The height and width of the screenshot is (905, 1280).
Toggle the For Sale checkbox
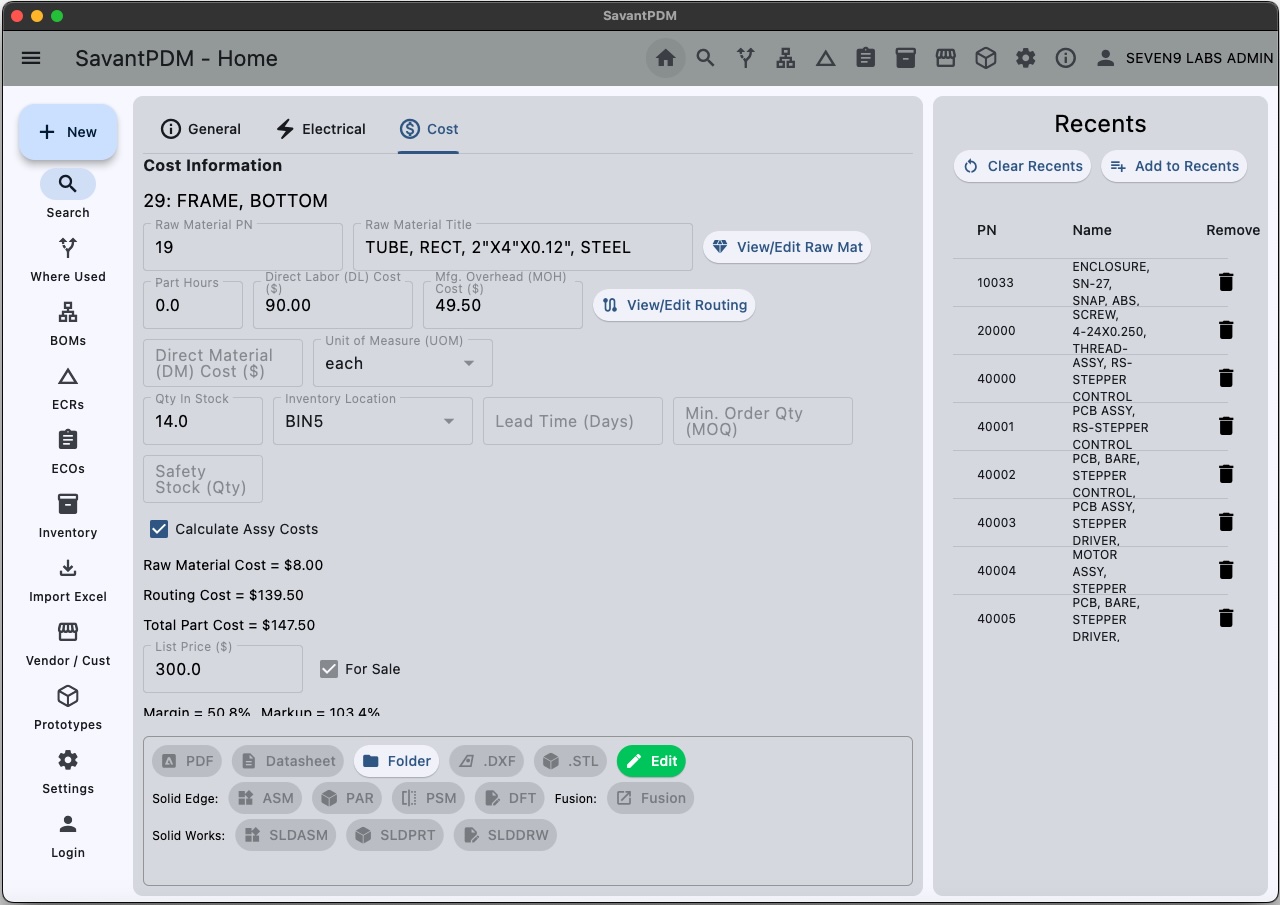[x=329, y=669]
